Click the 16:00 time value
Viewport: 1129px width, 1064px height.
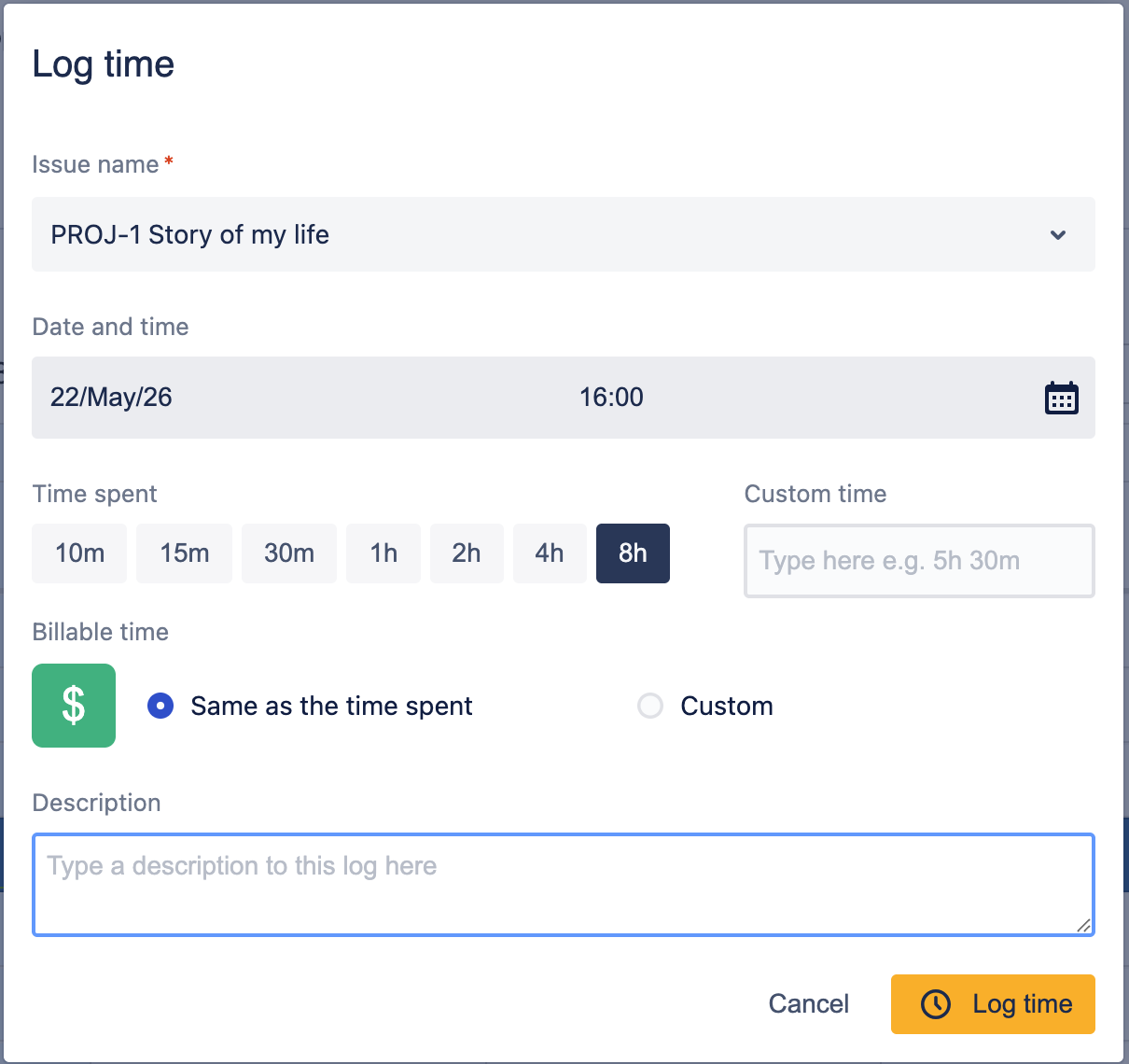click(x=611, y=397)
